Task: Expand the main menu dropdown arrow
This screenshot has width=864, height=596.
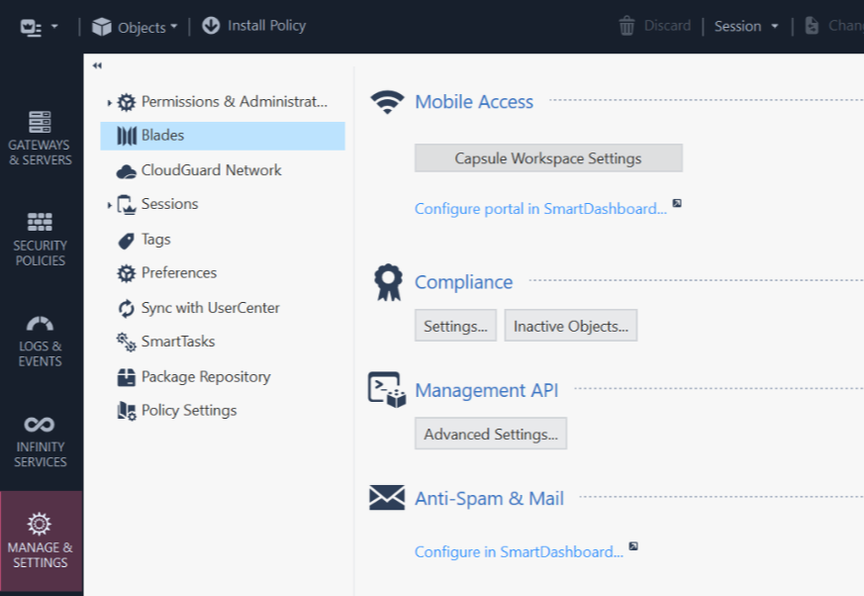Action: click(54, 26)
